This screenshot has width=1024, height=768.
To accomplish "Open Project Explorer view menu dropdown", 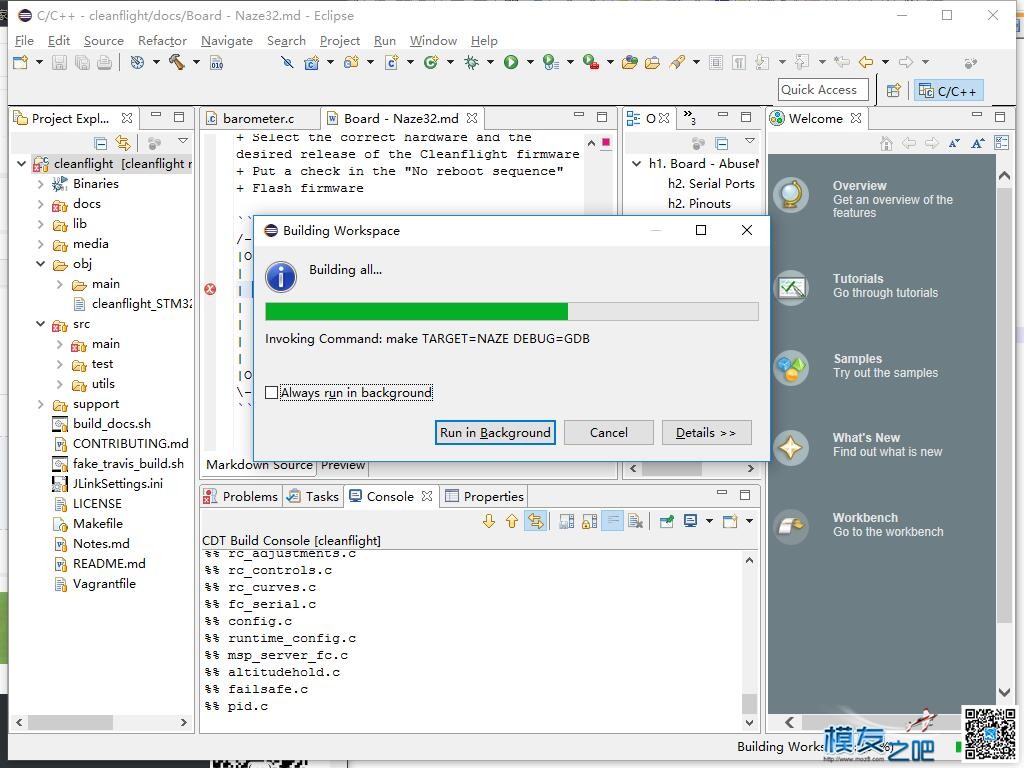I will pos(184,141).
